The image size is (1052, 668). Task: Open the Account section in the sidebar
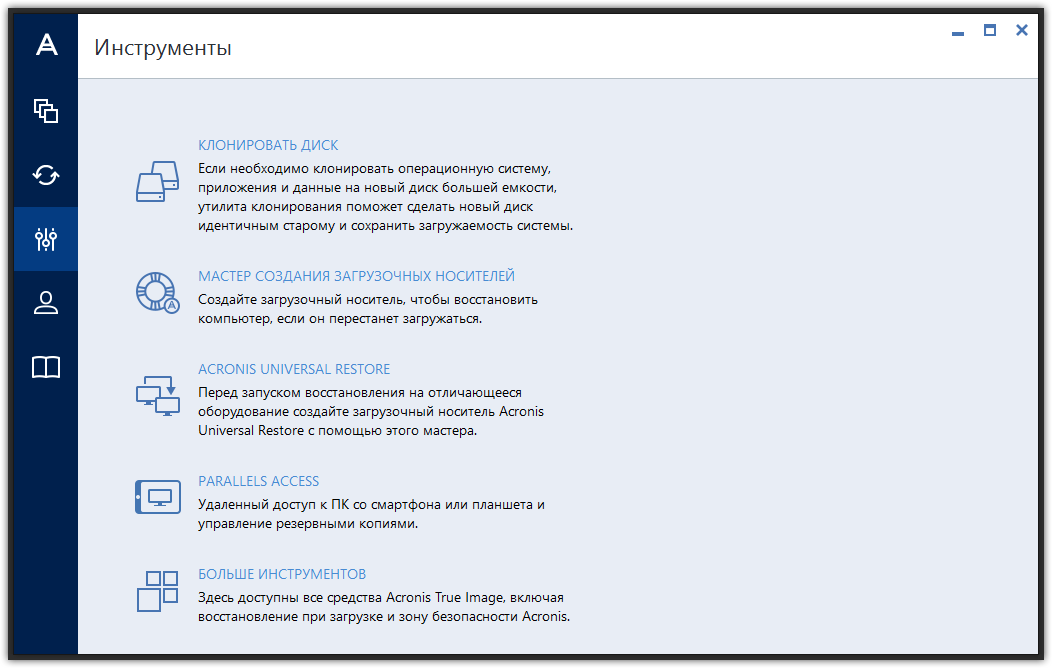pos(46,302)
